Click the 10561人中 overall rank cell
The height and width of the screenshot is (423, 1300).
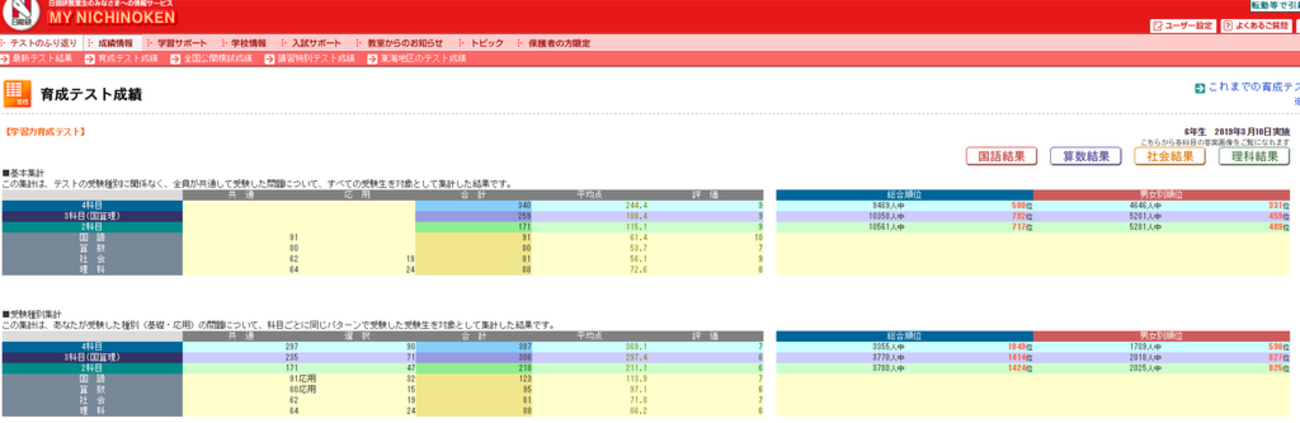pyautogui.click(x=885, y=227)
